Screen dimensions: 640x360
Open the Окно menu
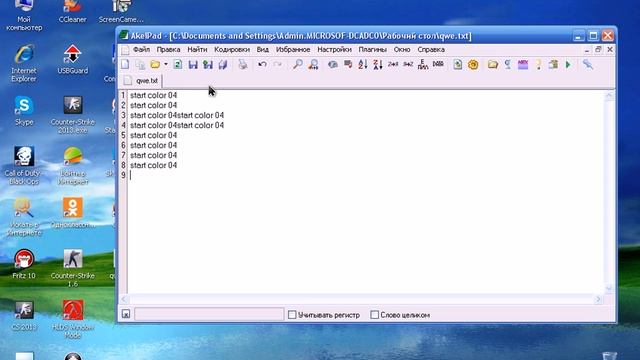point(402,49)
